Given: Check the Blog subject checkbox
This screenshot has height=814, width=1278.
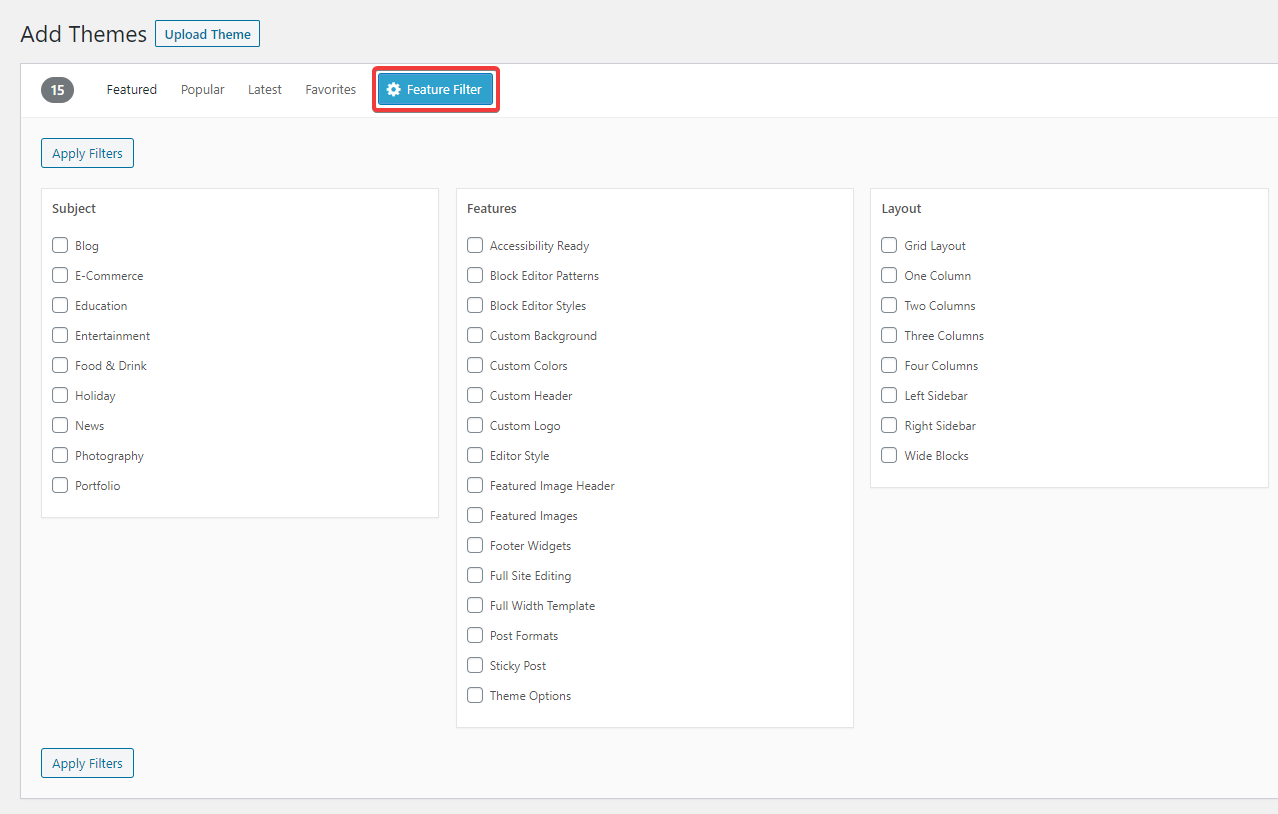Looking at the screenshot, I should coord(60,245).
